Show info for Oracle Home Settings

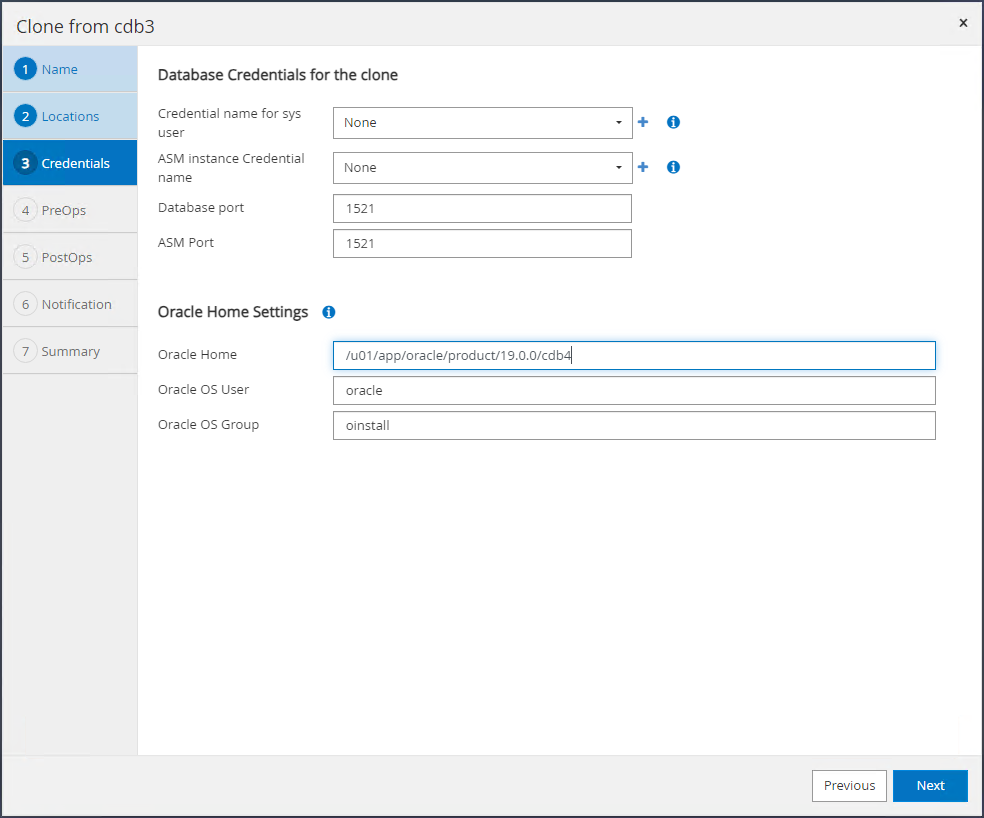click(329, 312)
